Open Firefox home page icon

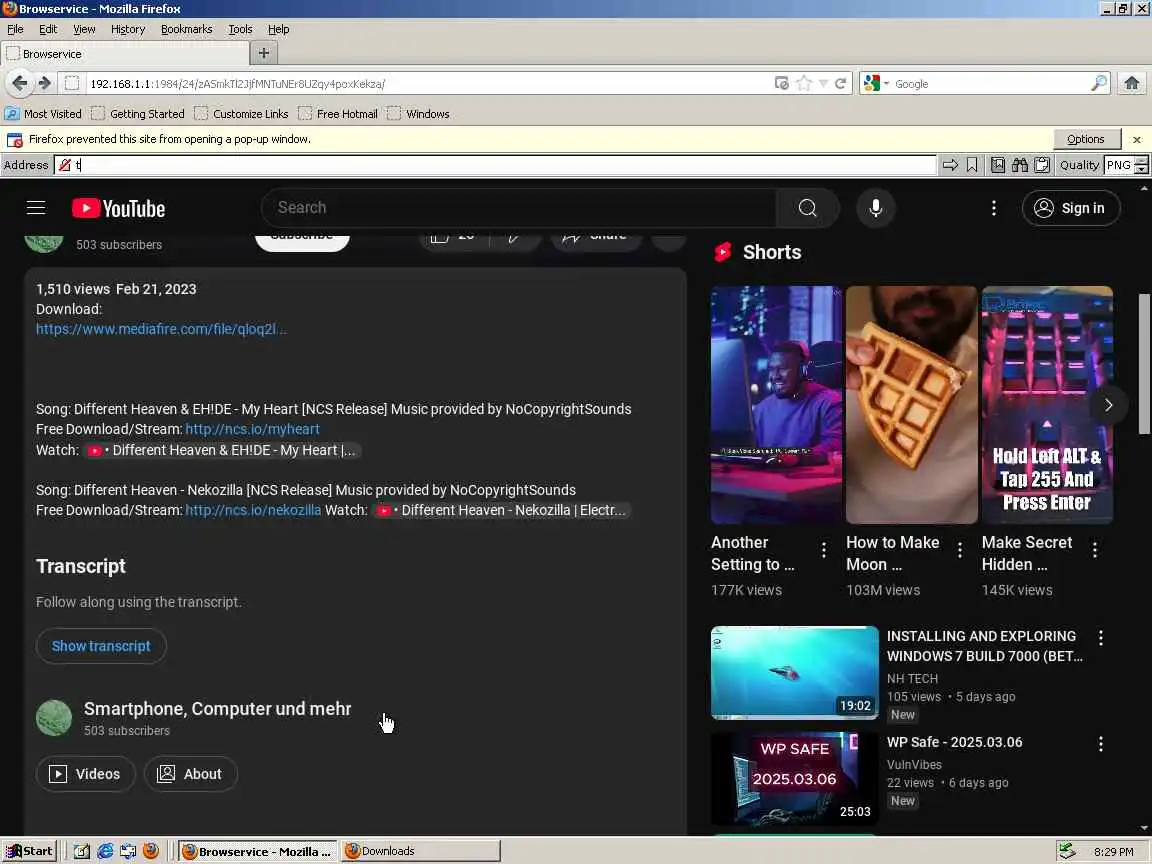tap(1131, 83)
